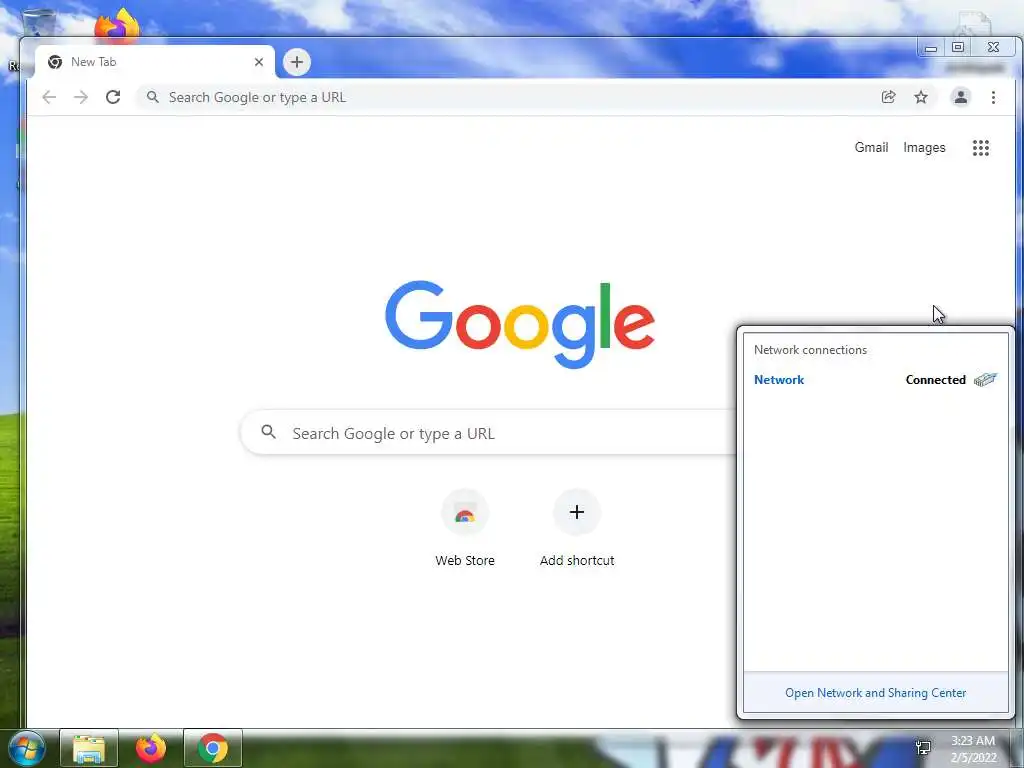Click the search magnifier in address bar
1024x768 pixels.
[152, 97]
